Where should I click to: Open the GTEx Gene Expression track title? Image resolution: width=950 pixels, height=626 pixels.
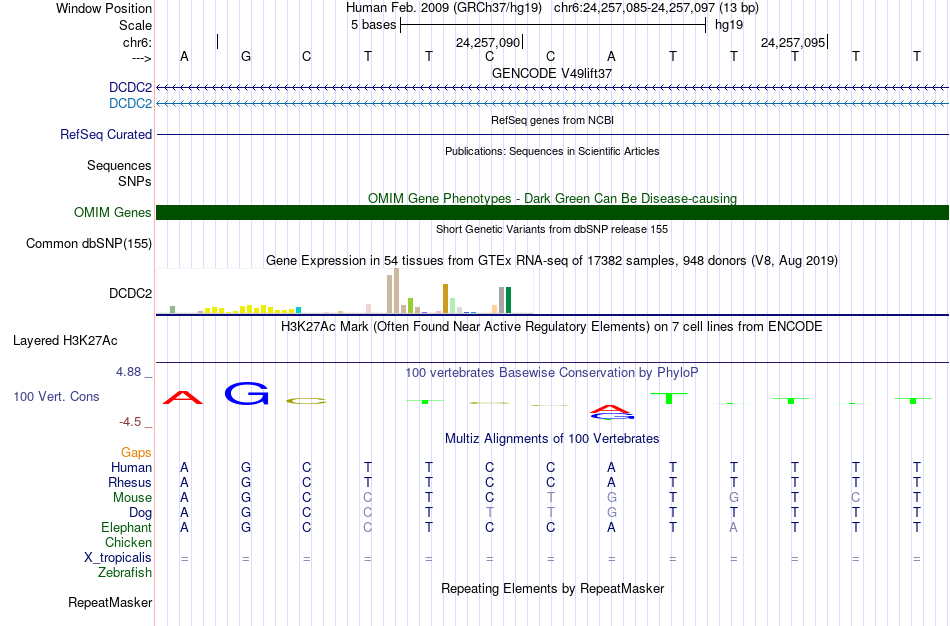click(x=552, y=261)
